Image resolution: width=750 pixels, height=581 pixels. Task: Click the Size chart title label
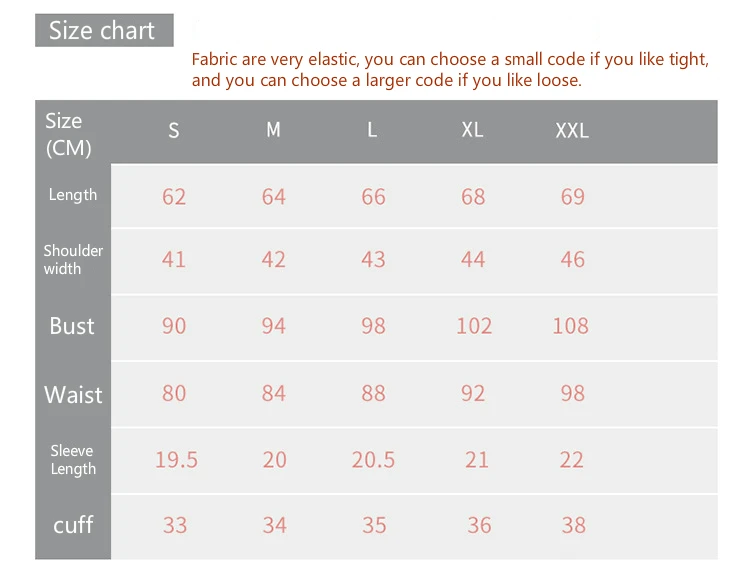[104, 30]
